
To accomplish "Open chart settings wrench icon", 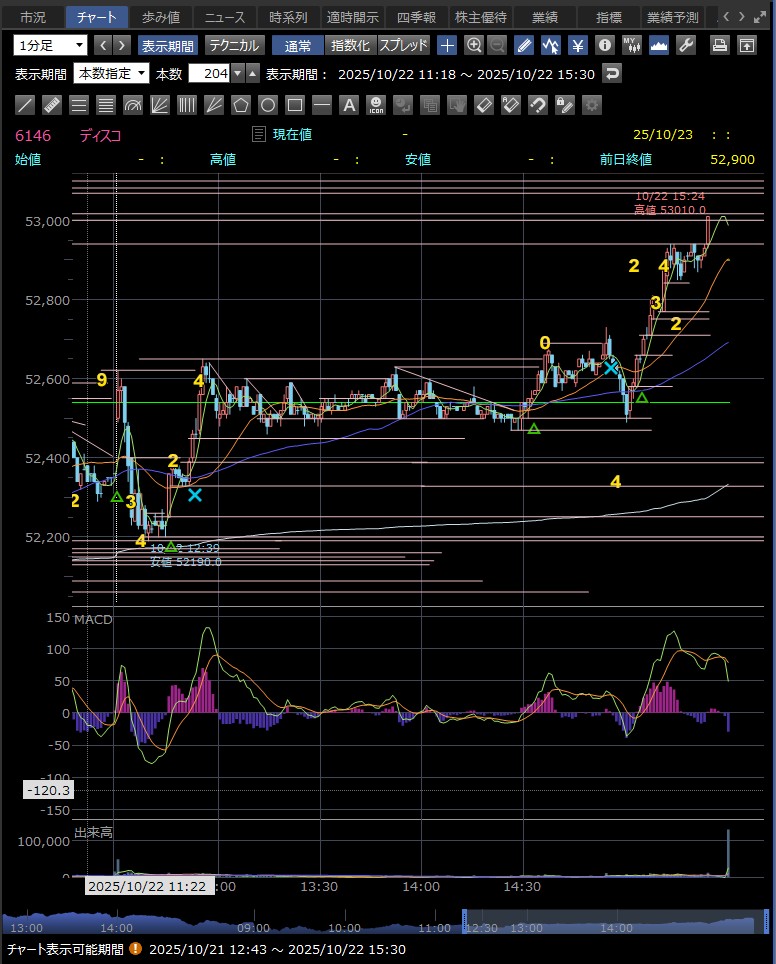I will tap(686, 45).
